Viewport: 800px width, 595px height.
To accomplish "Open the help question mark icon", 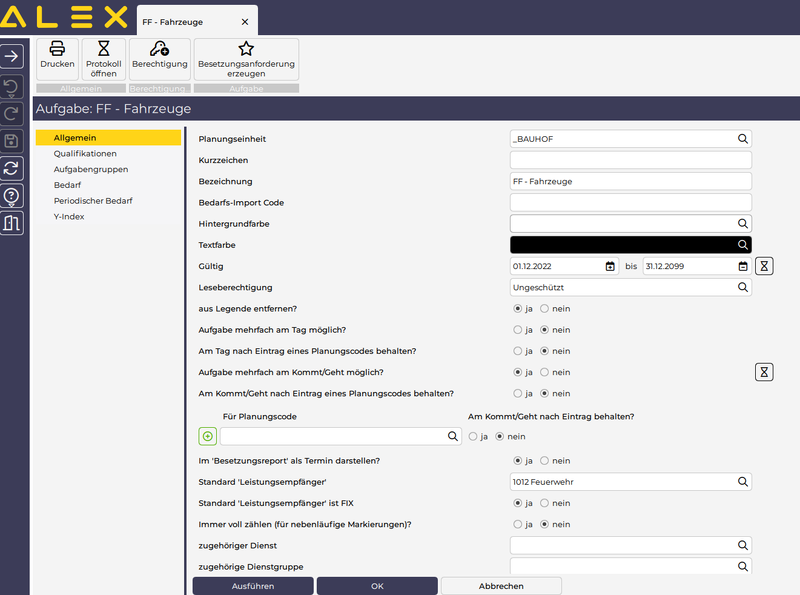I will pyautogui.click(x=12, y=196).
